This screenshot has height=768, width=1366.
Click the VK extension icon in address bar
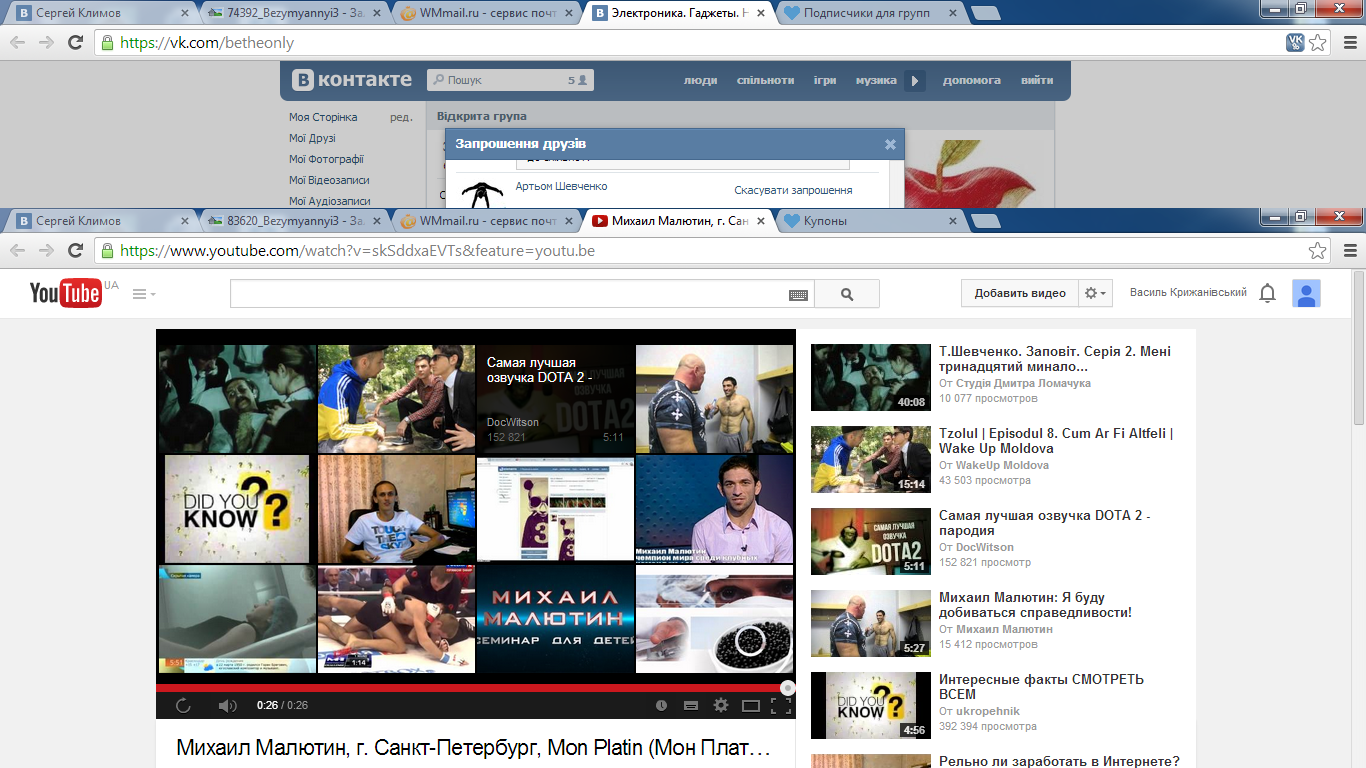point(1295,42)
